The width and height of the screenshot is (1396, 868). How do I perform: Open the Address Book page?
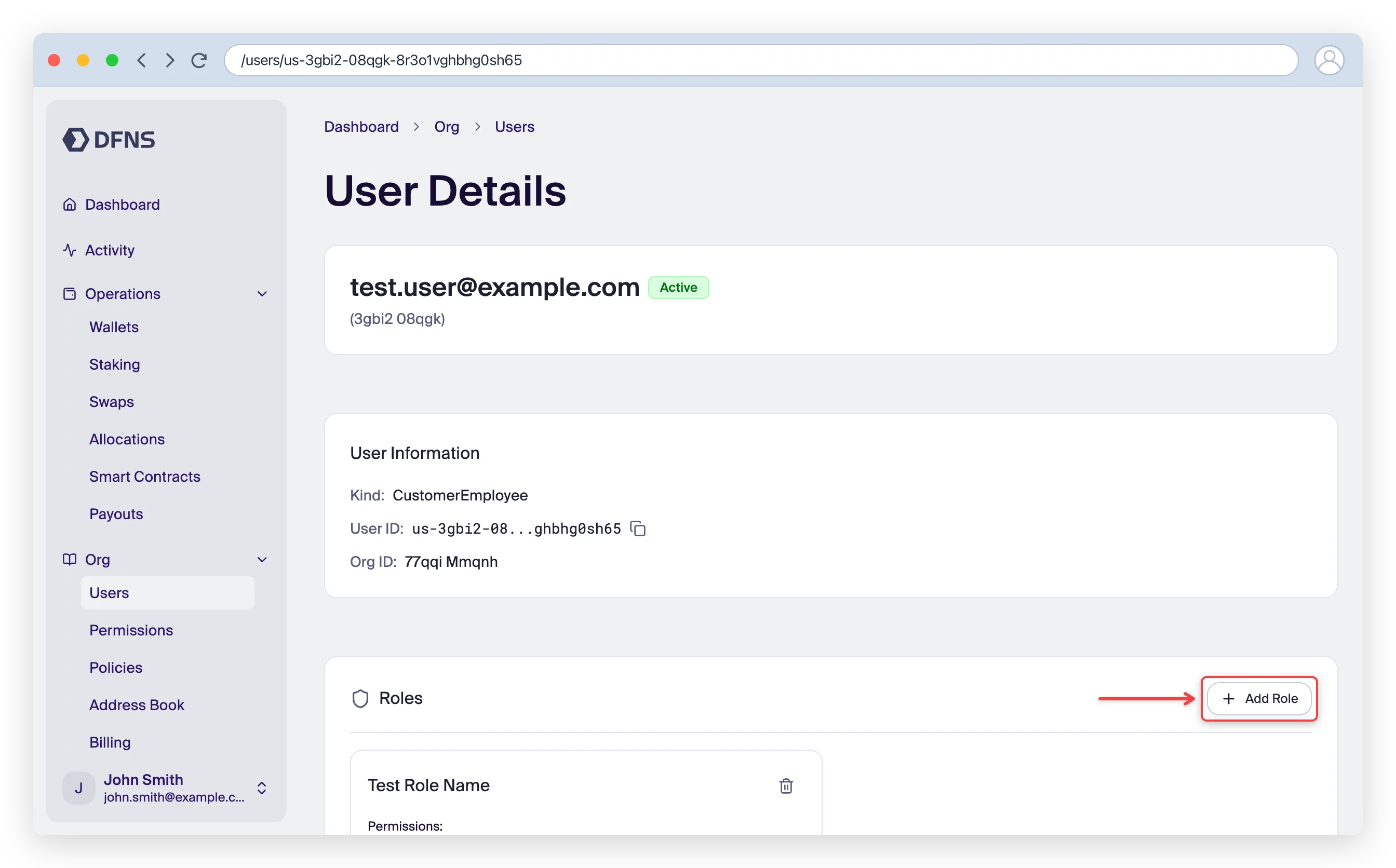(x=137, y=705)
